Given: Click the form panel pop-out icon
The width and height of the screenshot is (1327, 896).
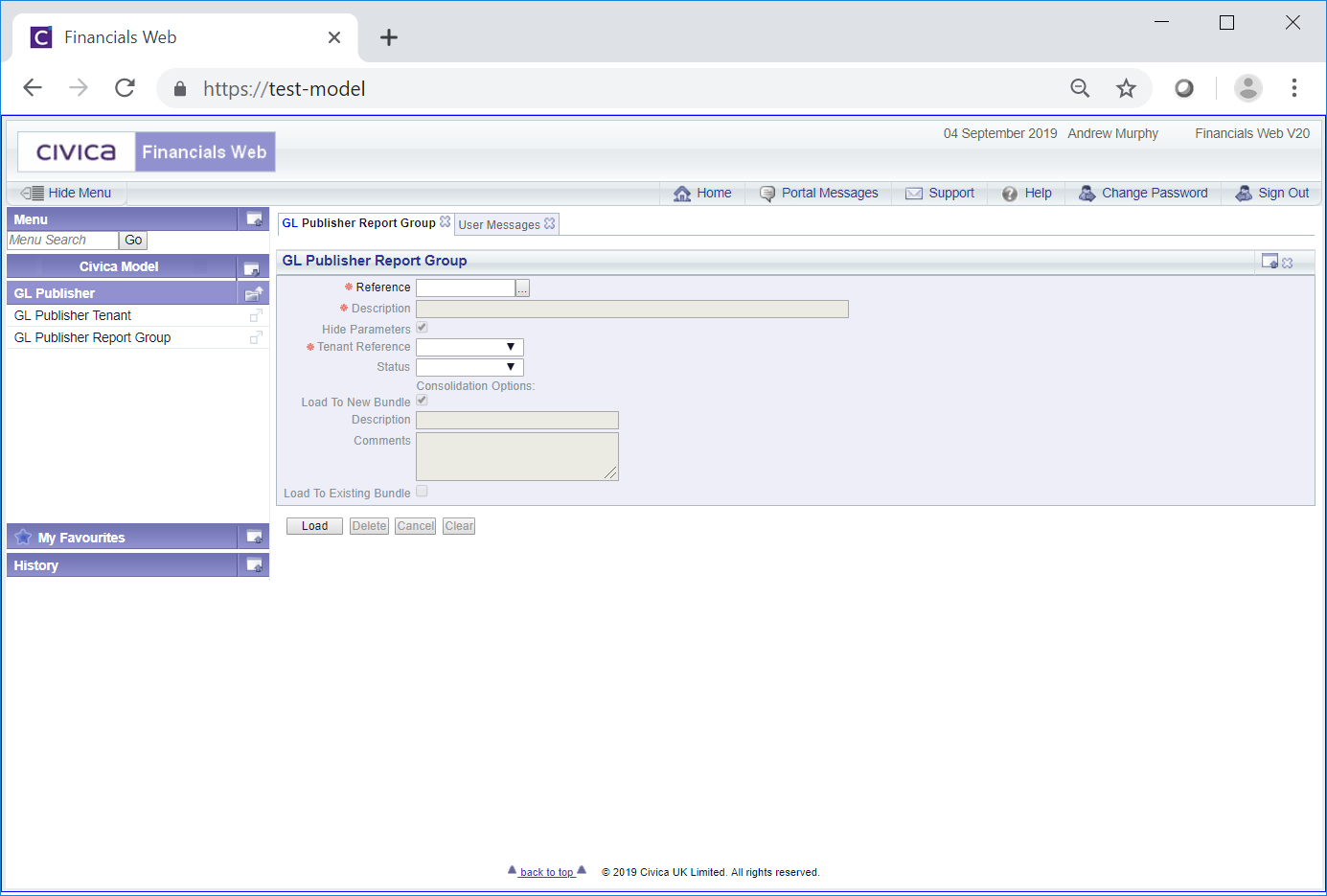Looking at the screenshot, I should tap(1270, 261).
